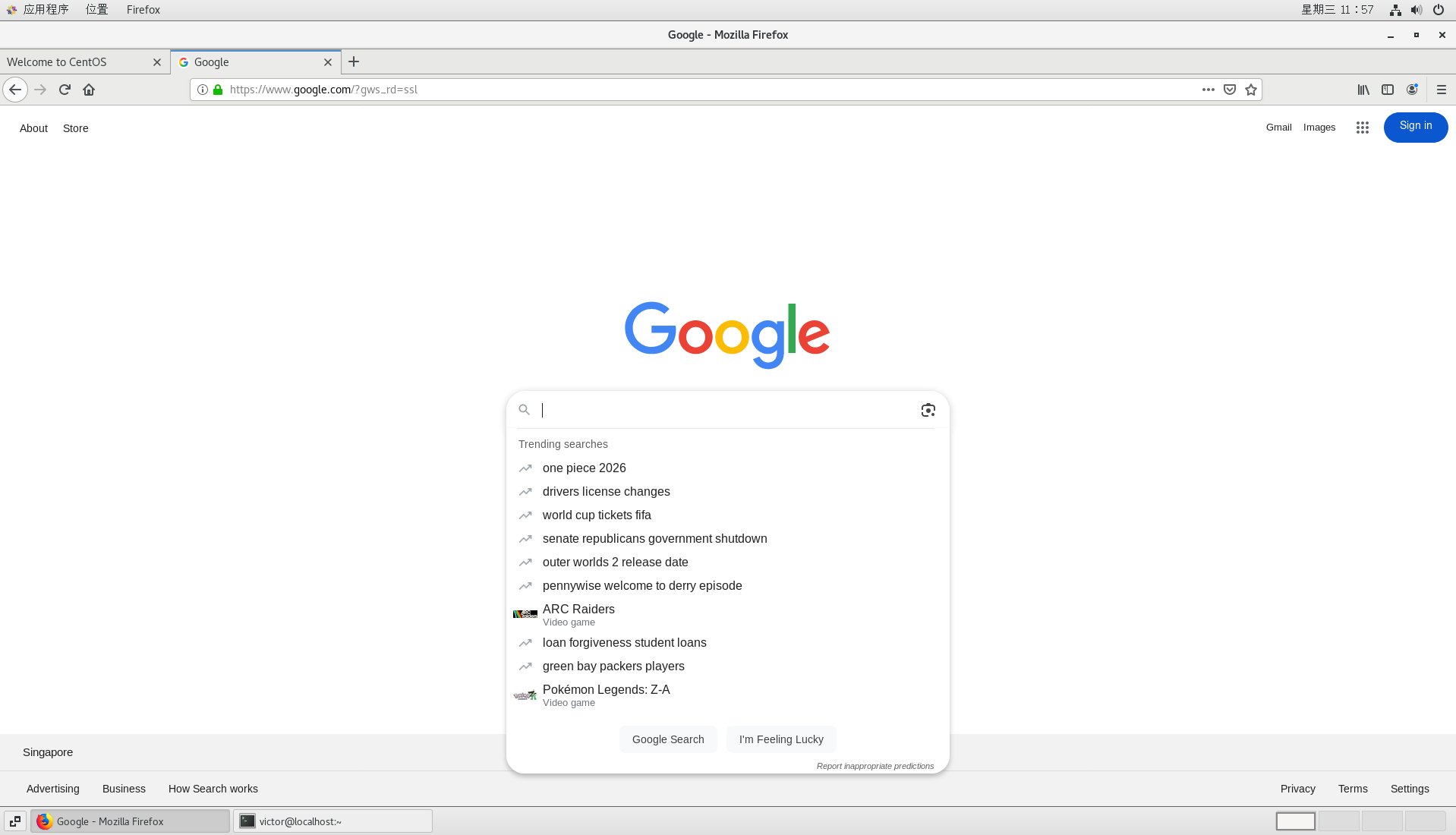Visit the Google Store link

tap(76, 128)
